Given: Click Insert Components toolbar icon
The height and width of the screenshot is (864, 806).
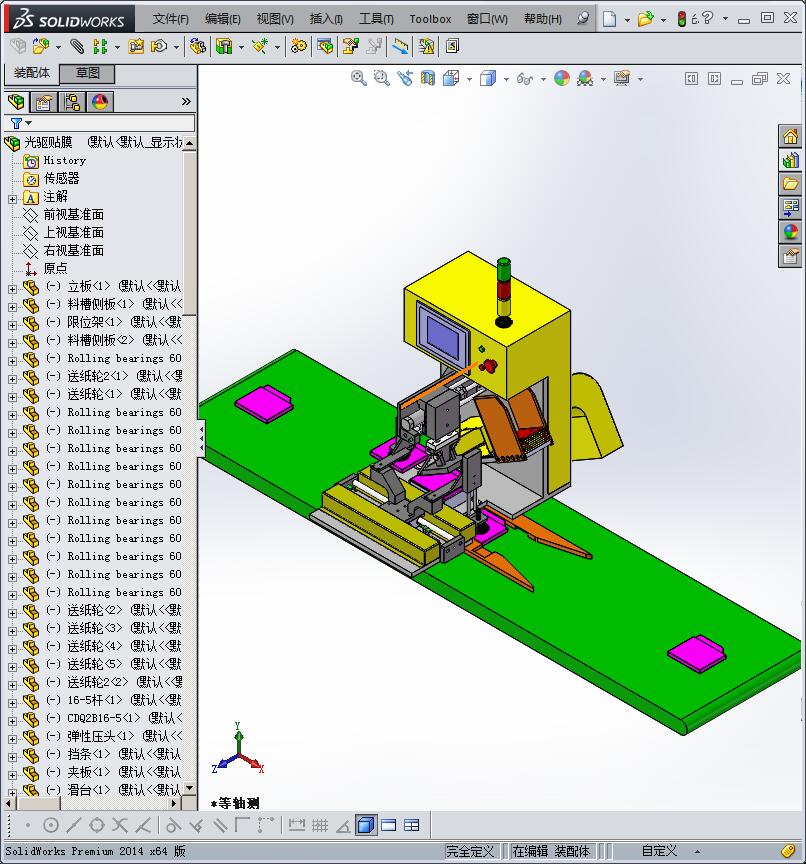Looking at the screenshot, I should click(x=41, y=46).
